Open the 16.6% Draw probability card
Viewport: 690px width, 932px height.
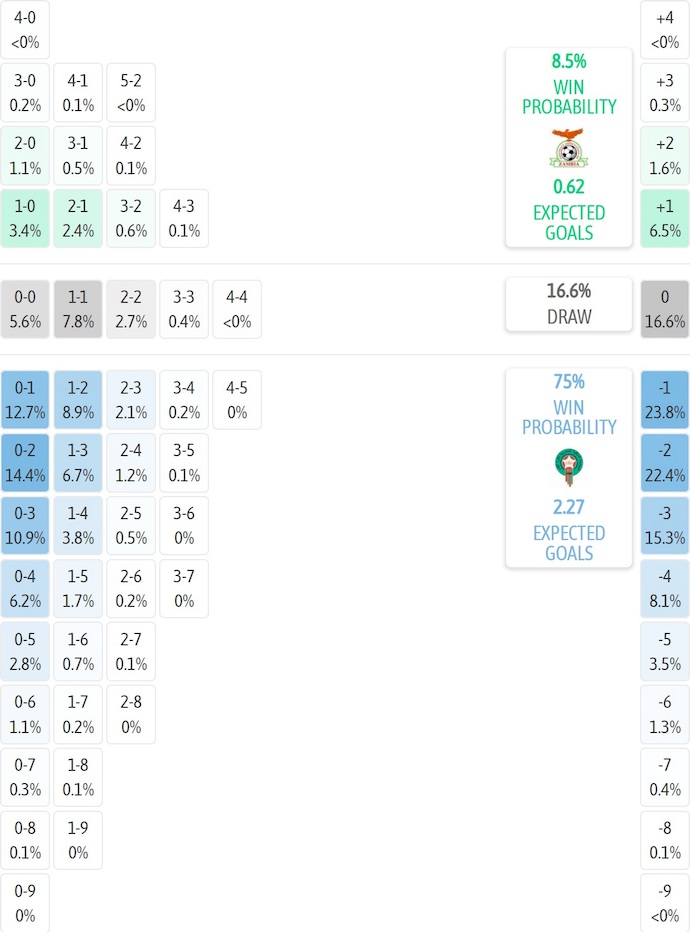[x=568, y=304]
